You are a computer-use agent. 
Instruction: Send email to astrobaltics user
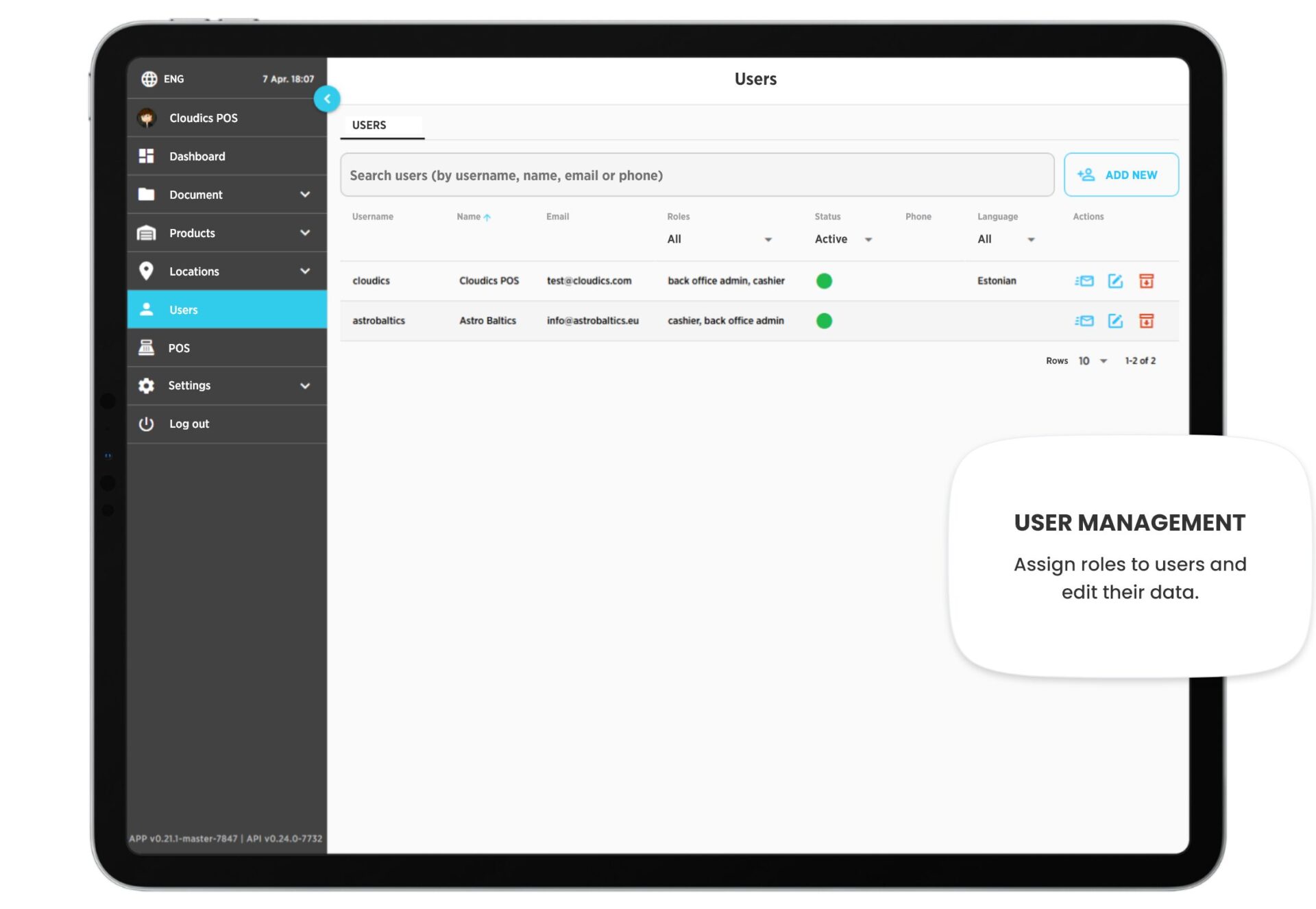tap(1084, 321)
